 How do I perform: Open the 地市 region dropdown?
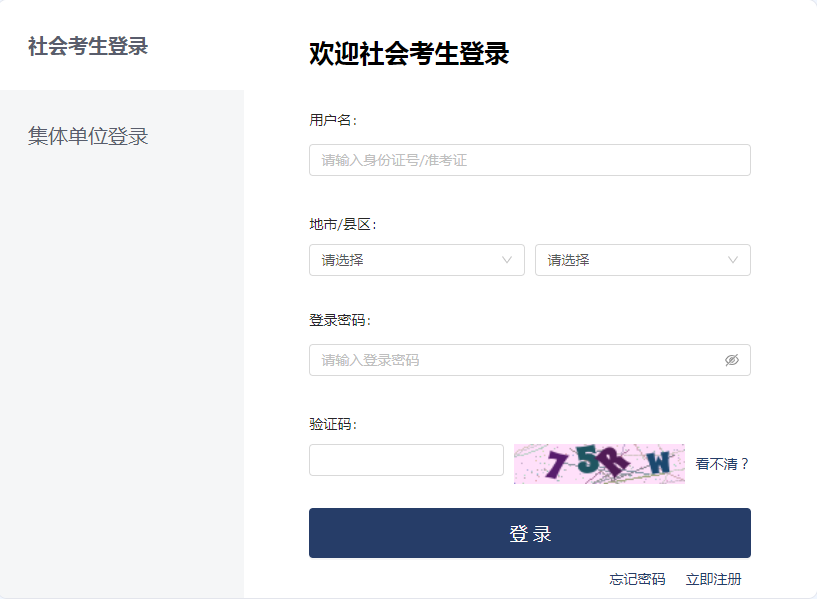coord(416,260)
